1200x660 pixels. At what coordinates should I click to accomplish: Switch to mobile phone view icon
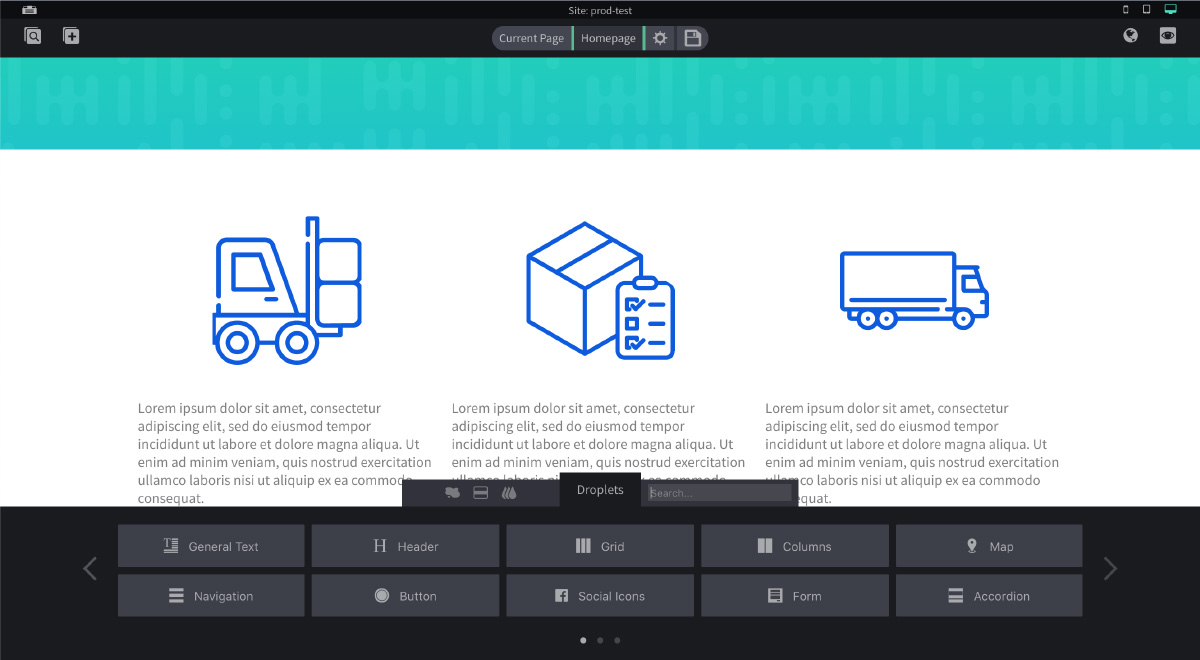click(1126, 9)
